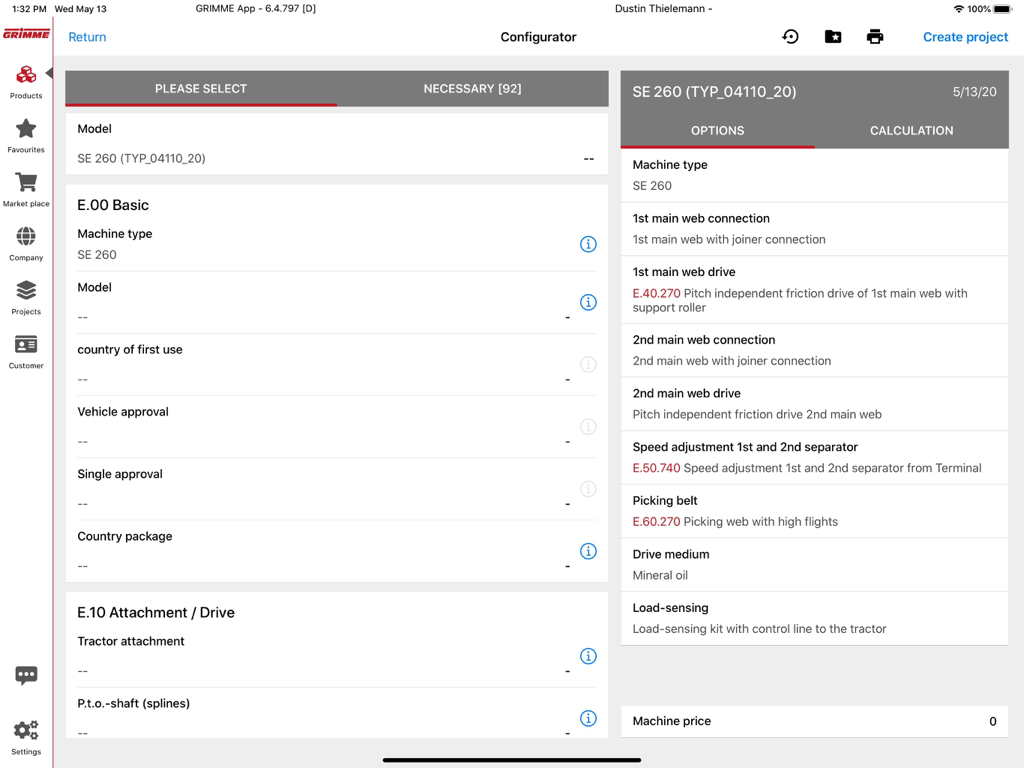The width and height of the screenshot is (1024, 768).
Task: Open configuration history via the clock icon
Action: pyautogui.click(x=790, y=36)
